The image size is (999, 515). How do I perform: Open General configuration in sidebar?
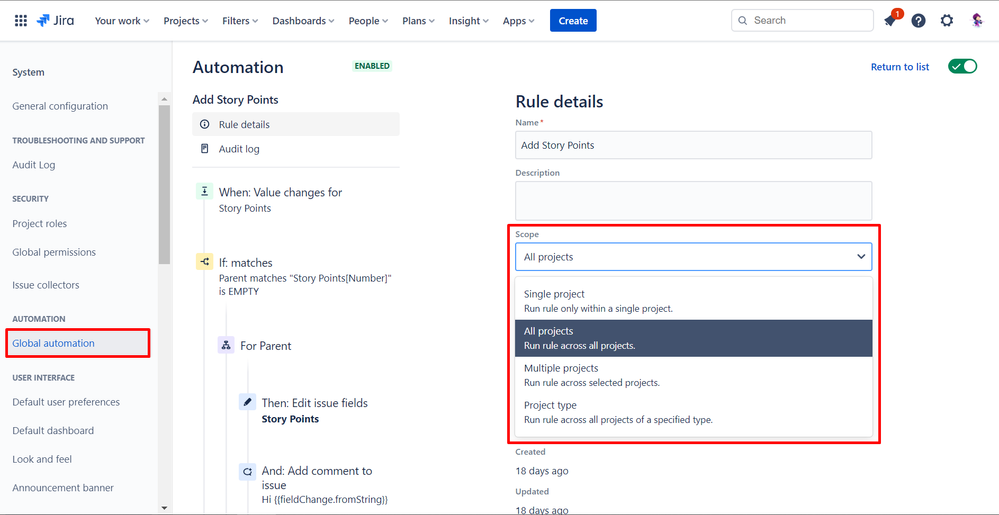(x=60, y=106)
